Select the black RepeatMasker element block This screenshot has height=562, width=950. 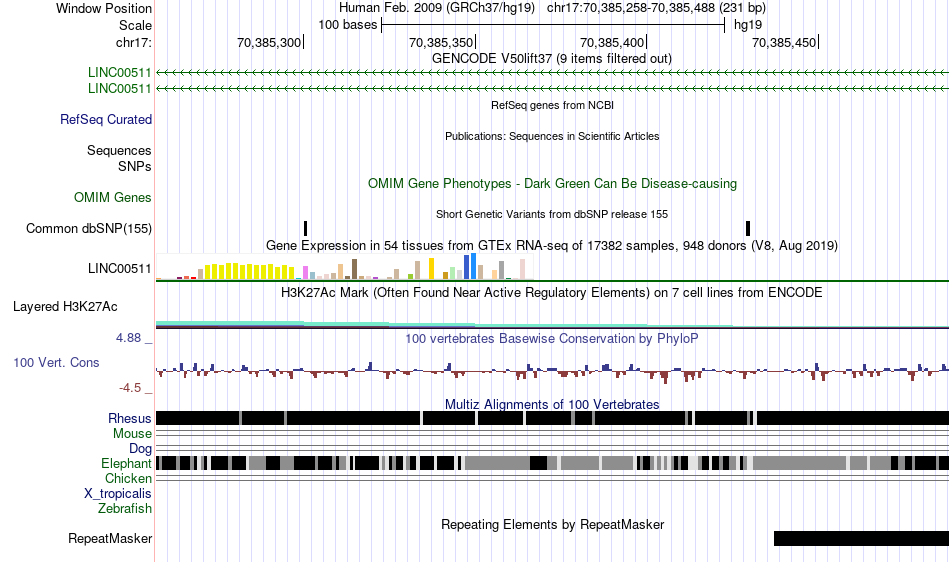click(862, 538)
